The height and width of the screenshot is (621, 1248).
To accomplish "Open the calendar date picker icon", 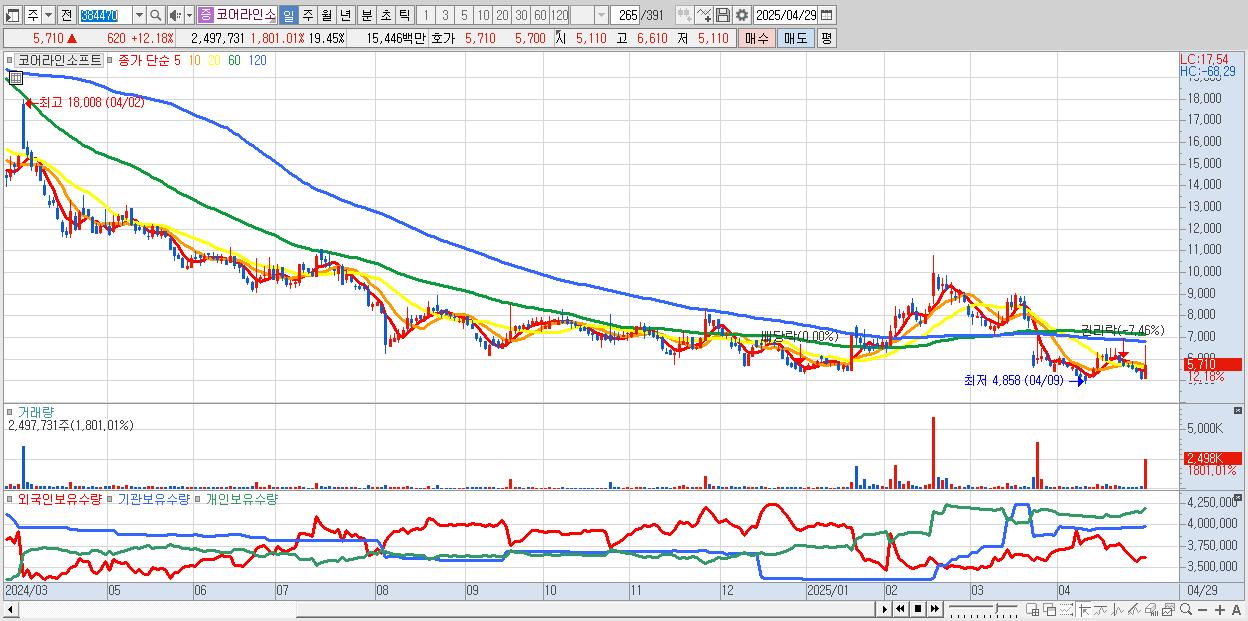I will (826, 15).
